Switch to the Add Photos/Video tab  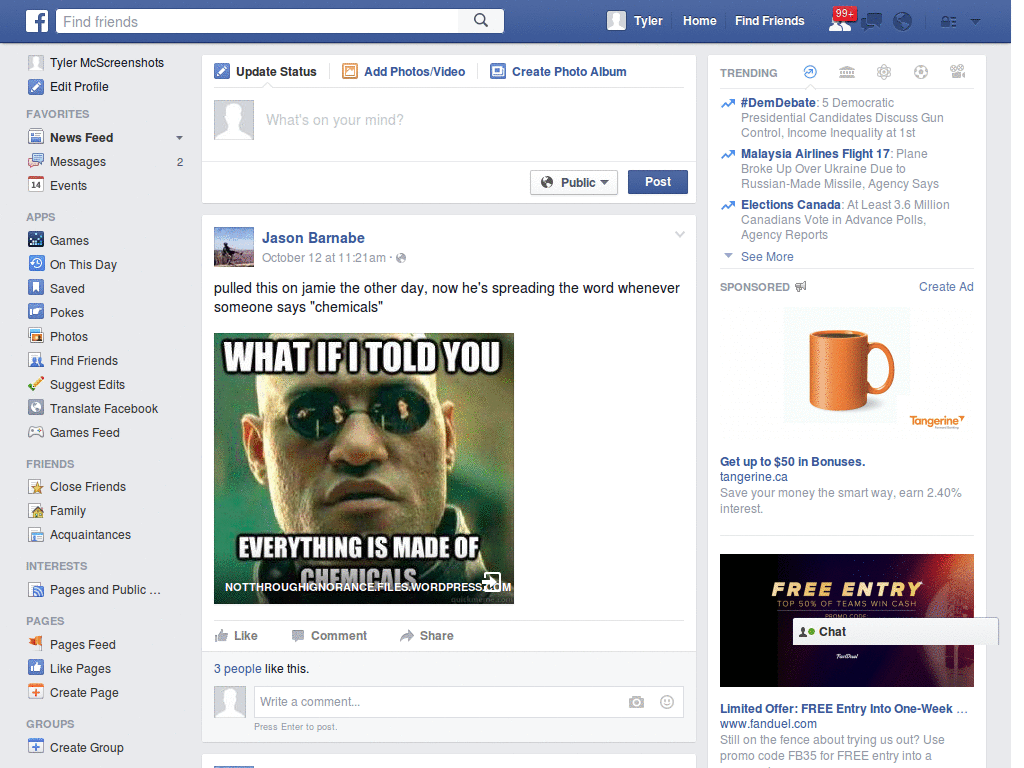404,71
